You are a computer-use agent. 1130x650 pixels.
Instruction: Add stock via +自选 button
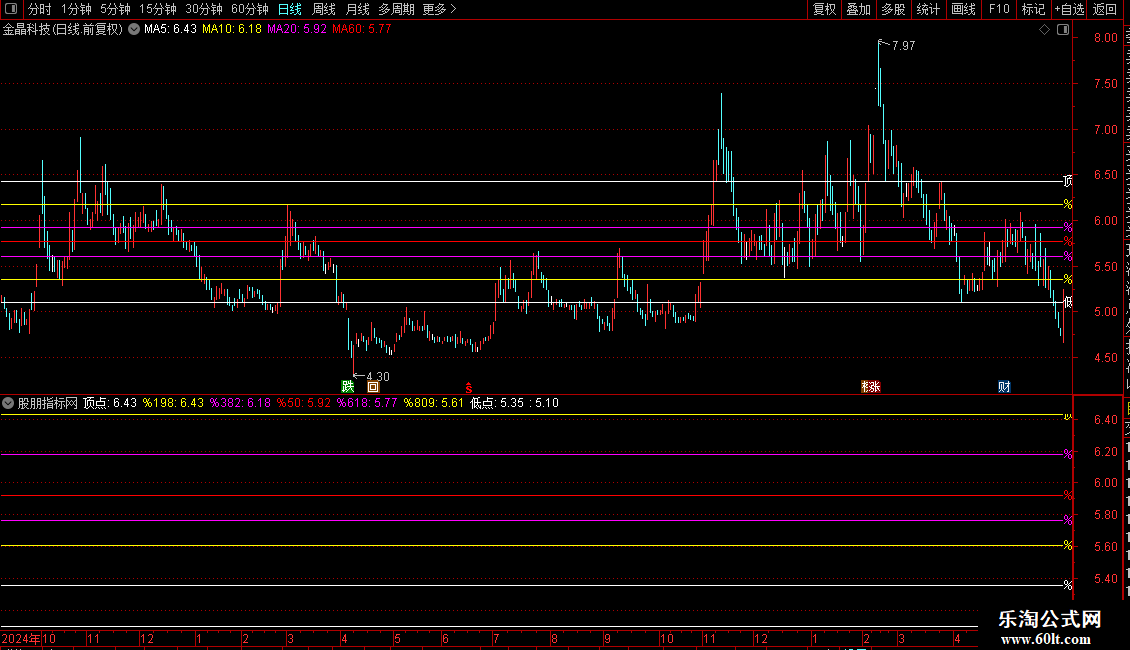point(1069,9)
